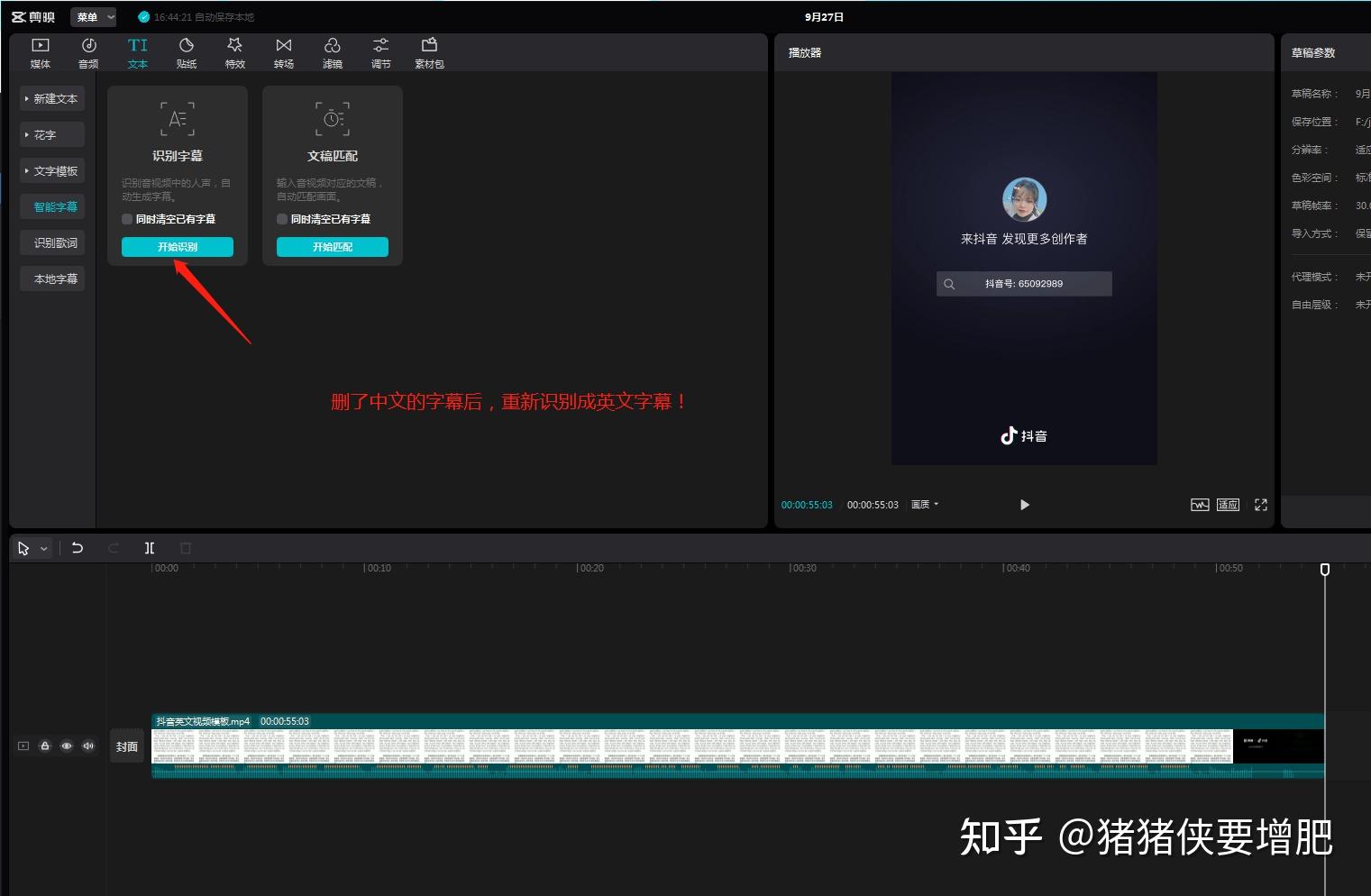Mute the main track audio
This screenshot has width=1371, height=896.
(88, 746)
